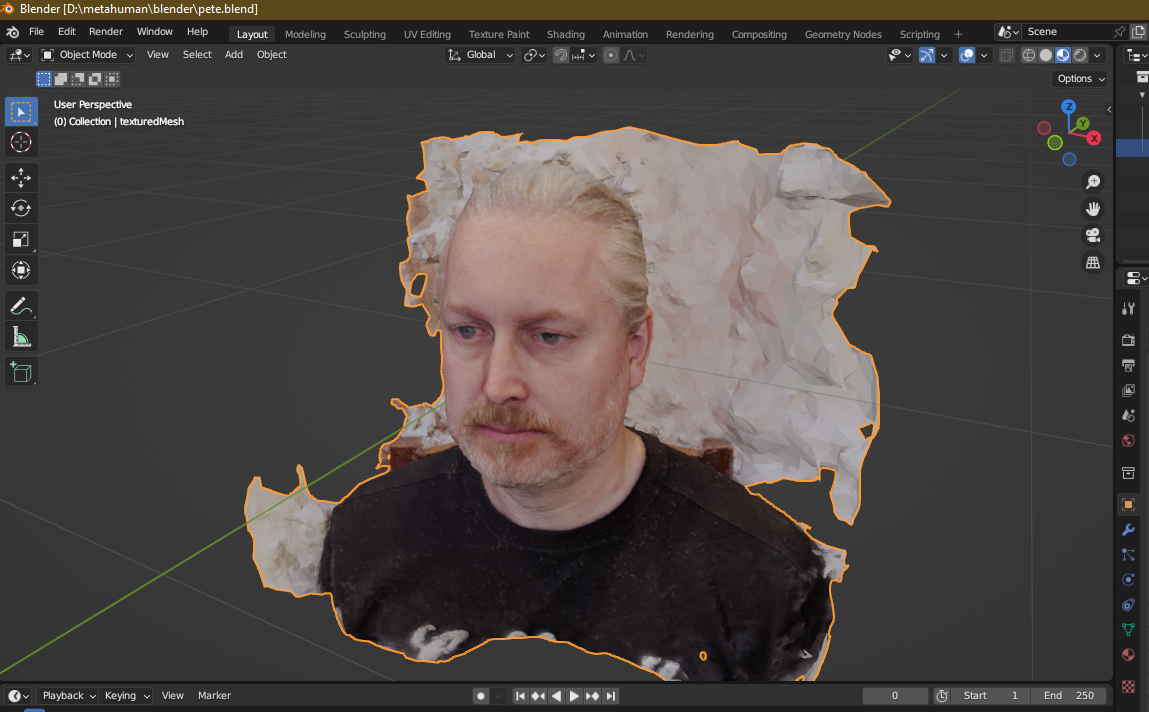Switch to rendered viewport shading
This screenshot has width=1149, height=712.
coord(1079,55)
